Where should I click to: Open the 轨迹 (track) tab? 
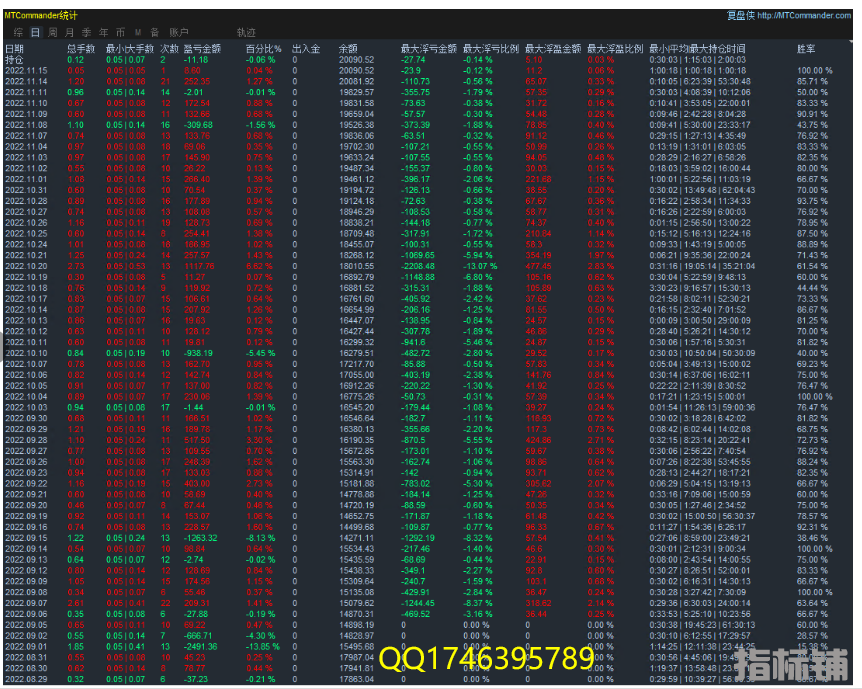pos(246,33)
